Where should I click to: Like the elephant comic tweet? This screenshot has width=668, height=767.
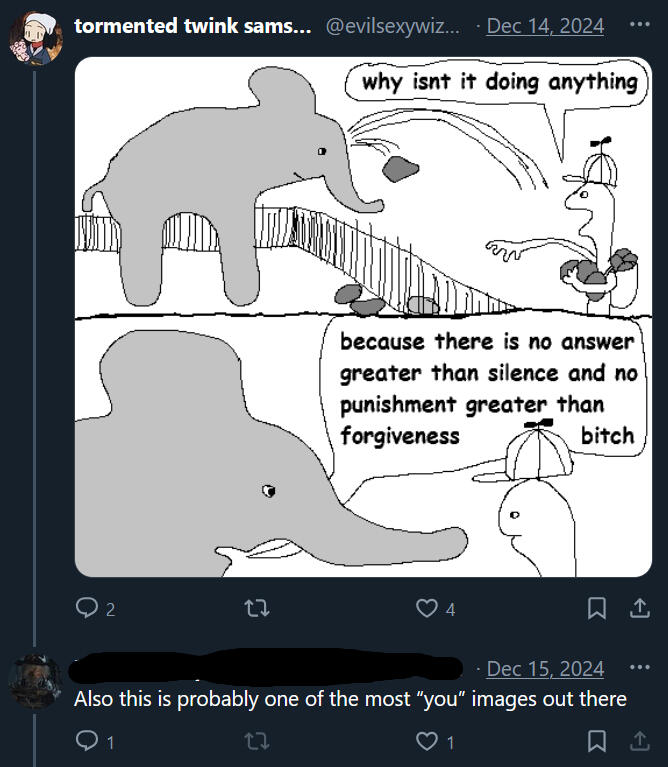427,609
